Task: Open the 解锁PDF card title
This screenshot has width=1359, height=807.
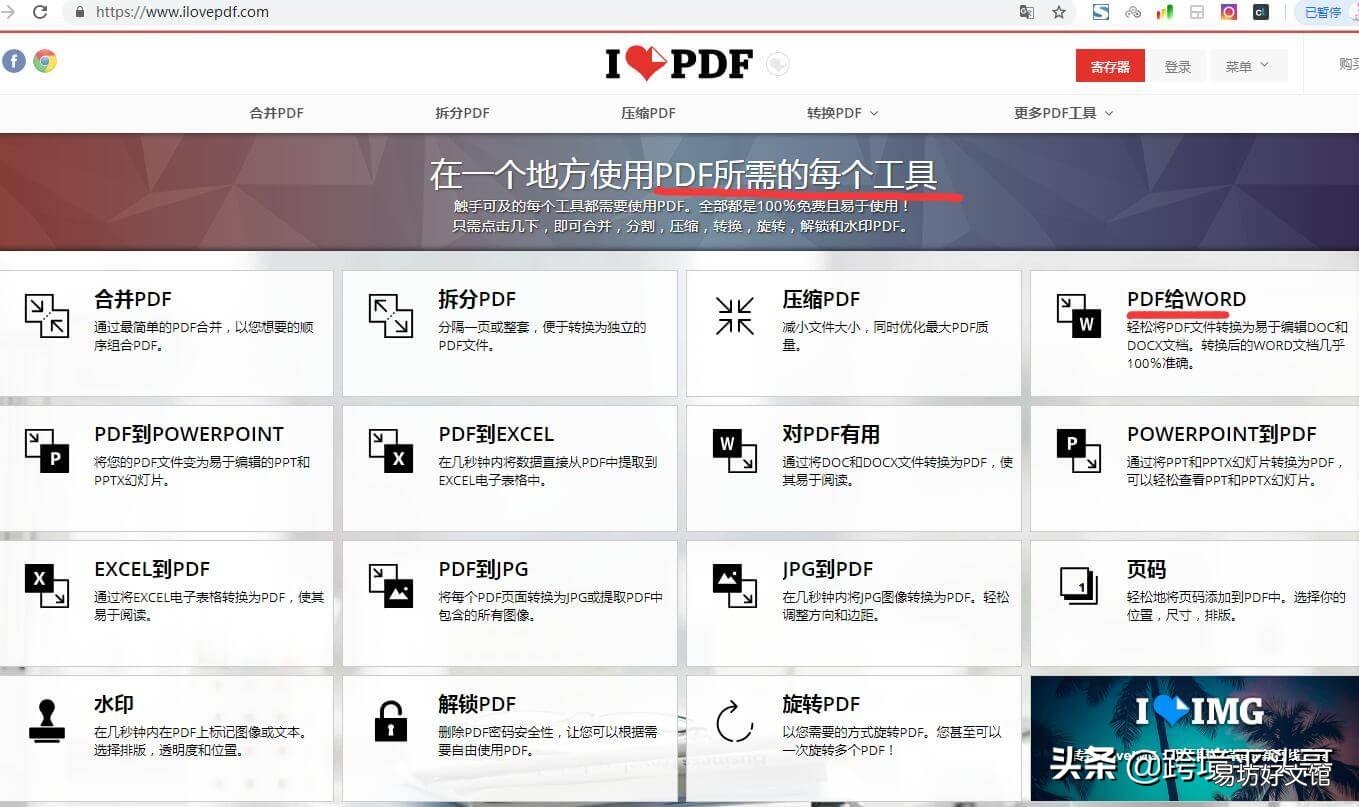Action: (477, 704)
